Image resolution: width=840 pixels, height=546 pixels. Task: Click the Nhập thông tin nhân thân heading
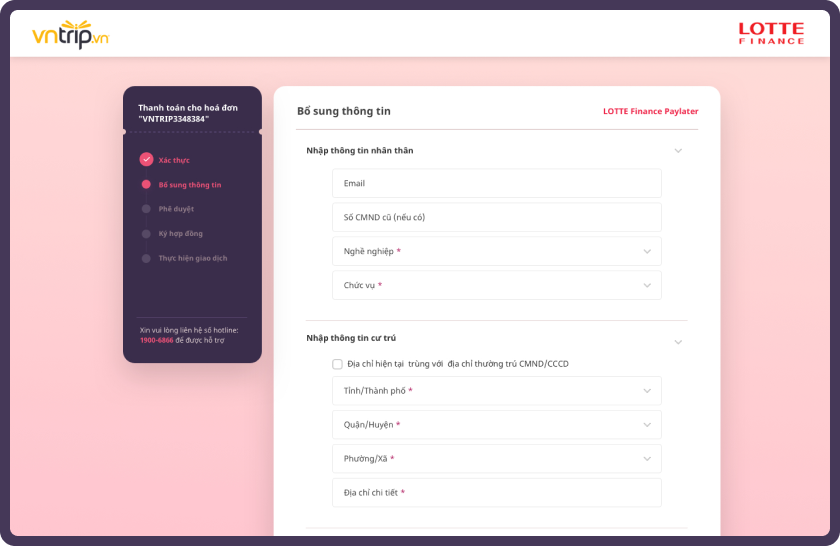[x=359, y=151]
